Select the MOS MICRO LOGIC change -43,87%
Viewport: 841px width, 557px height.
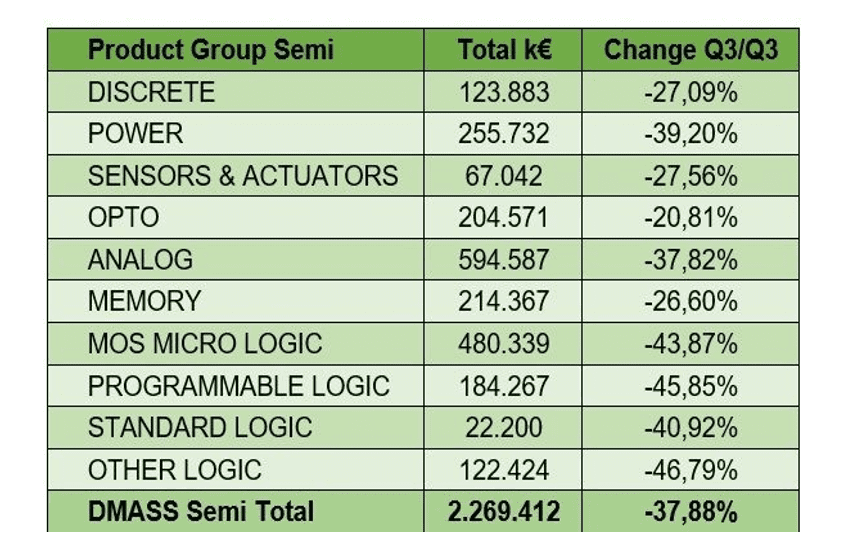click(x=691, y=343)
